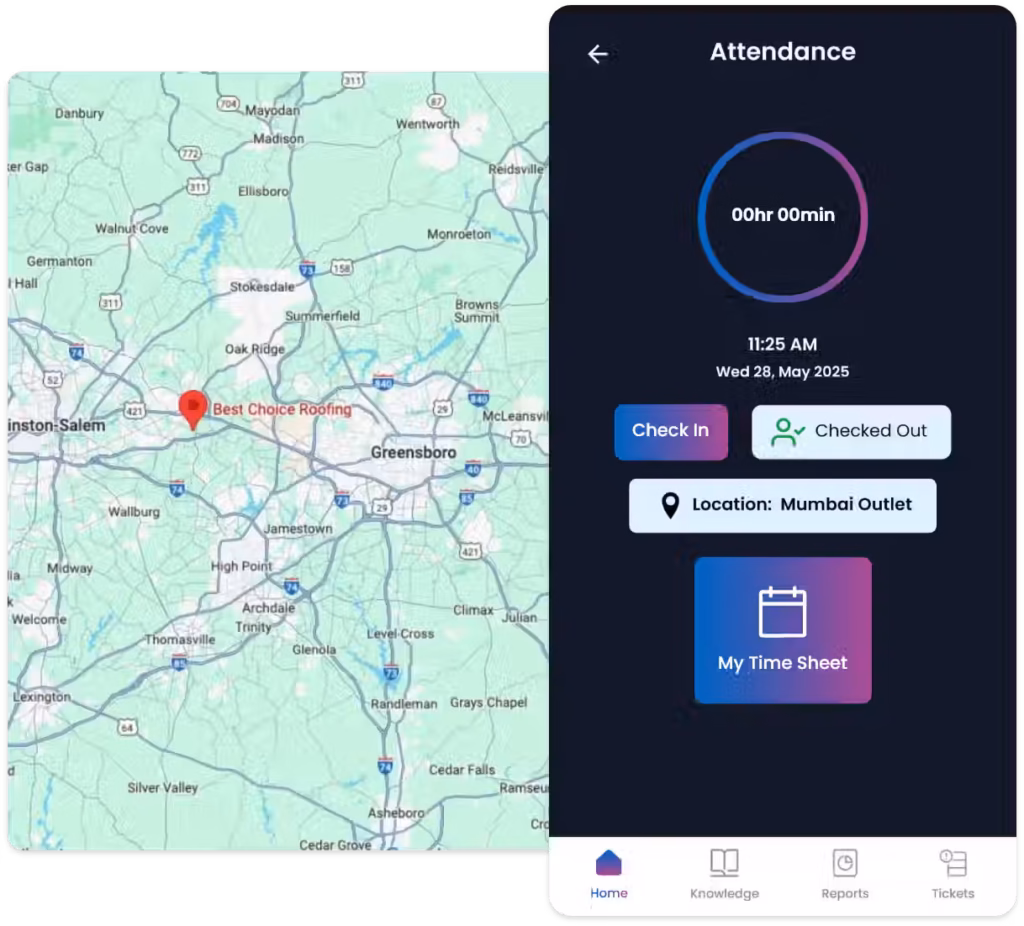Switch to the Tickets tab
The image size is (1024, 926).
[953, 875]
